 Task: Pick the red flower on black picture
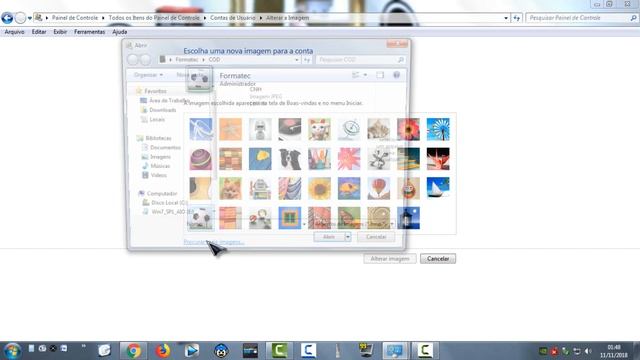click(438, 159)
